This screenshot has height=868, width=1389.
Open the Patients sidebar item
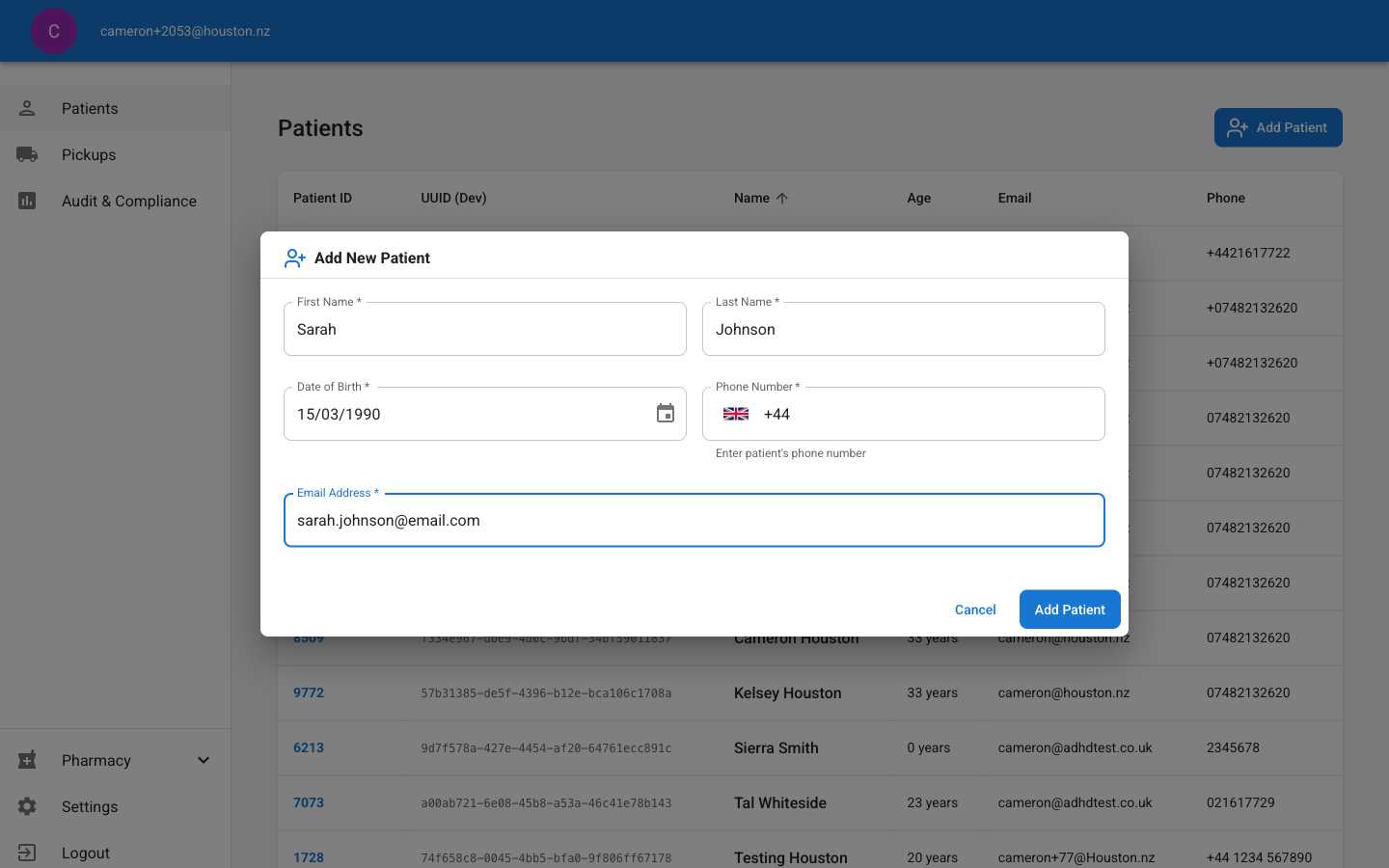click(116, 108)
